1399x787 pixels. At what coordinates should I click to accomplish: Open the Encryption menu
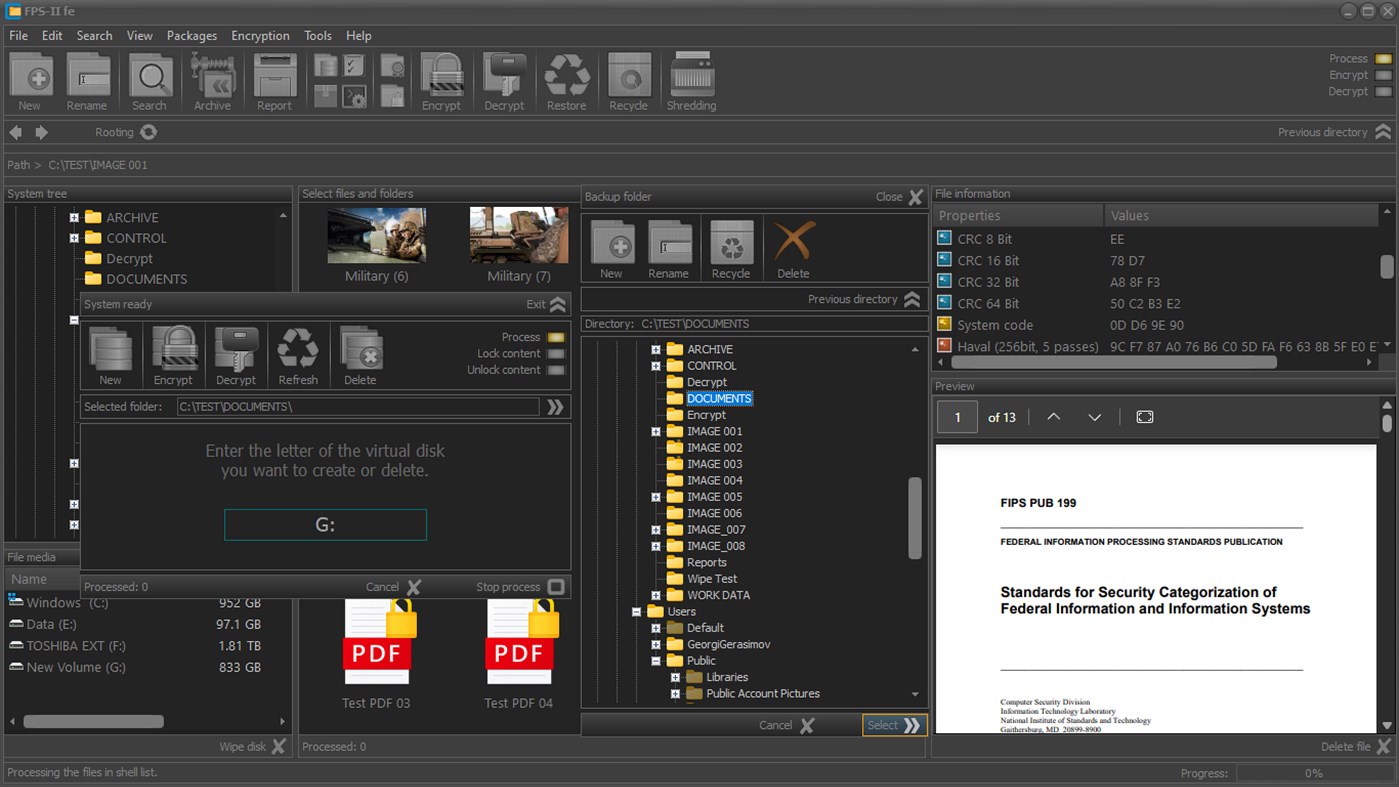tap(260, 35)
